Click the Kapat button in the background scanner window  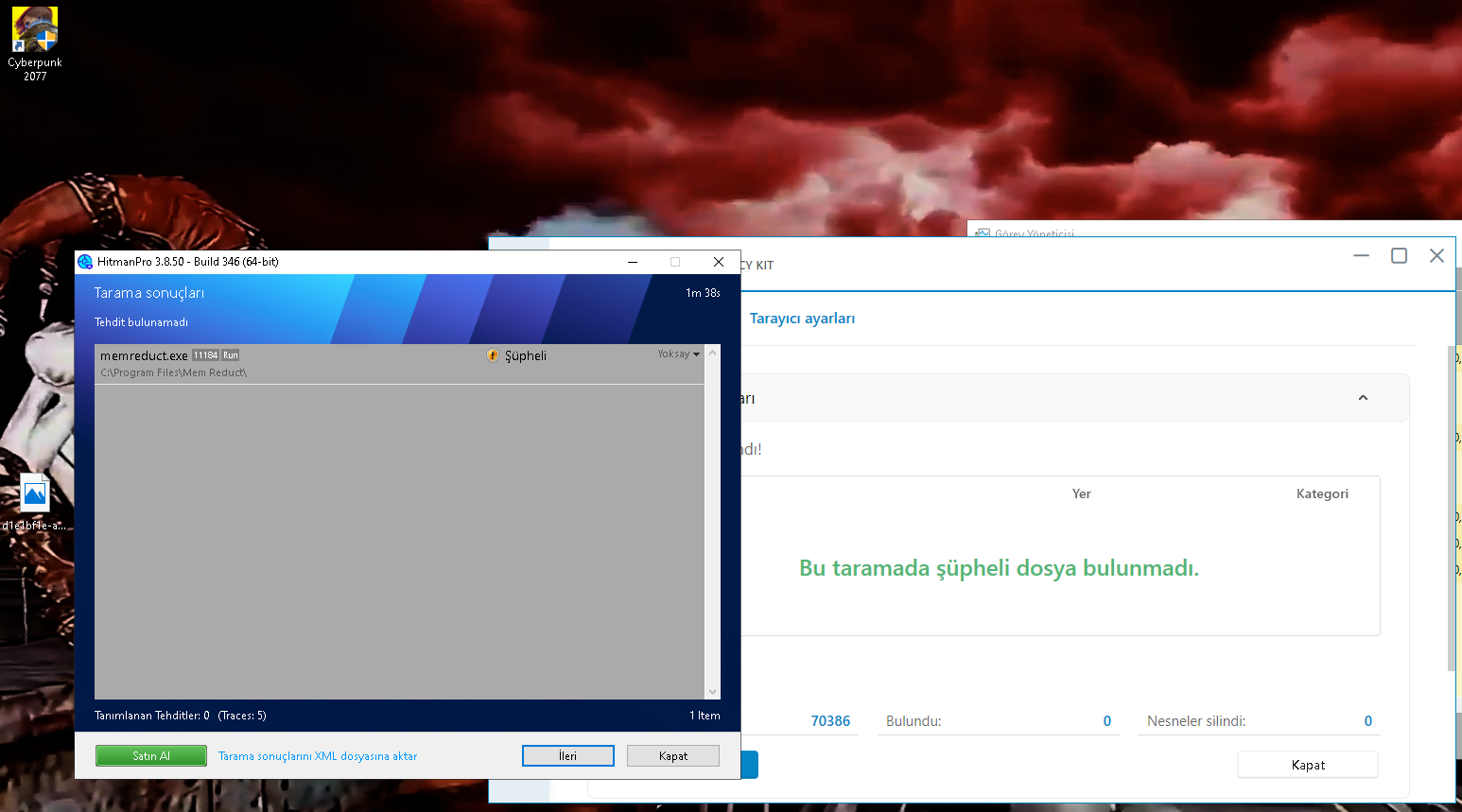[x=1308, y=765]
